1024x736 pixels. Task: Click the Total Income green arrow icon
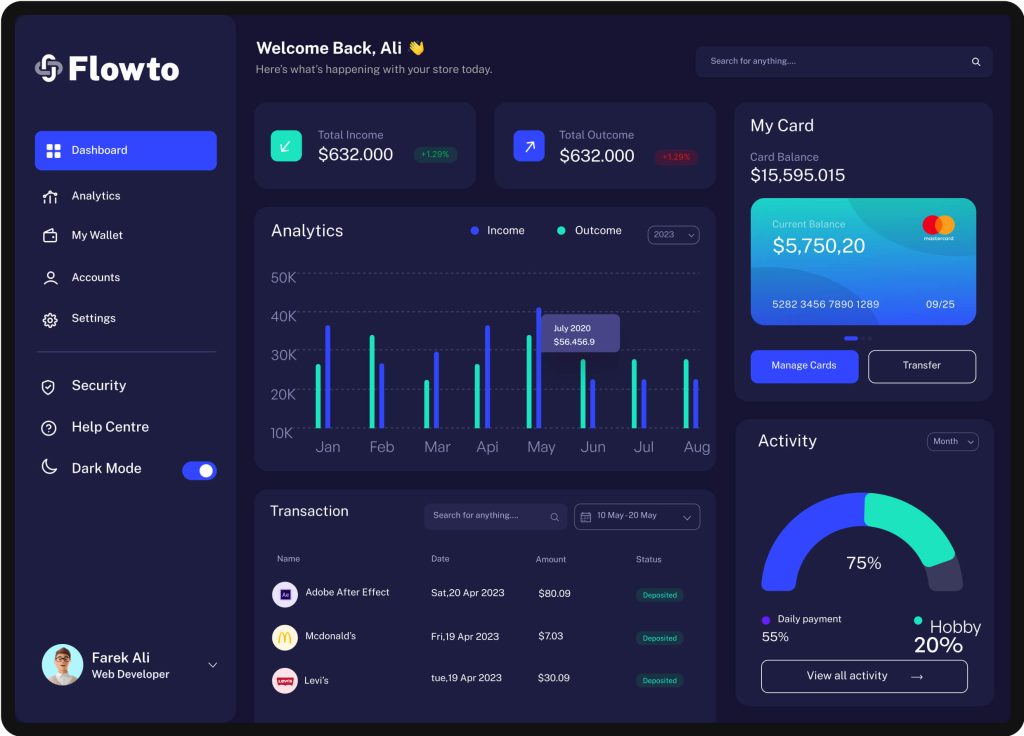click(286, 146)
